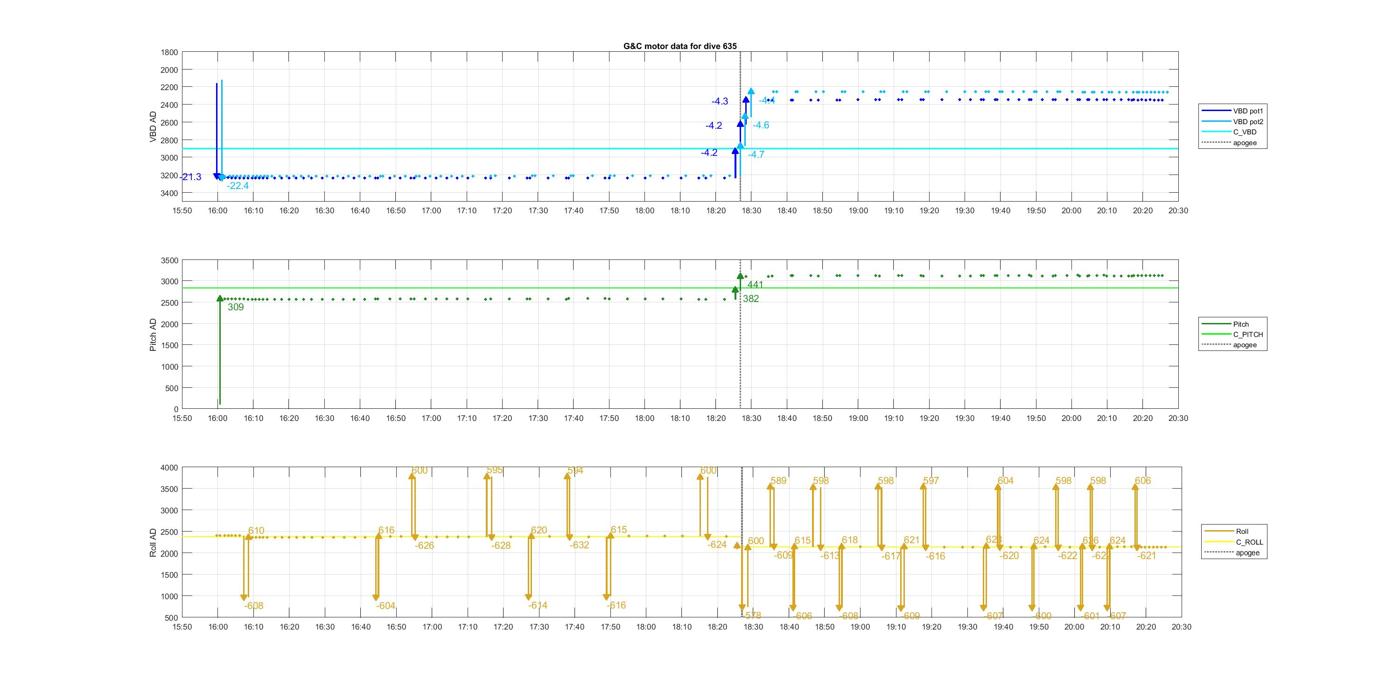
Task: Click the '-4.3' VBD annotation
Action: coord(720,102)
